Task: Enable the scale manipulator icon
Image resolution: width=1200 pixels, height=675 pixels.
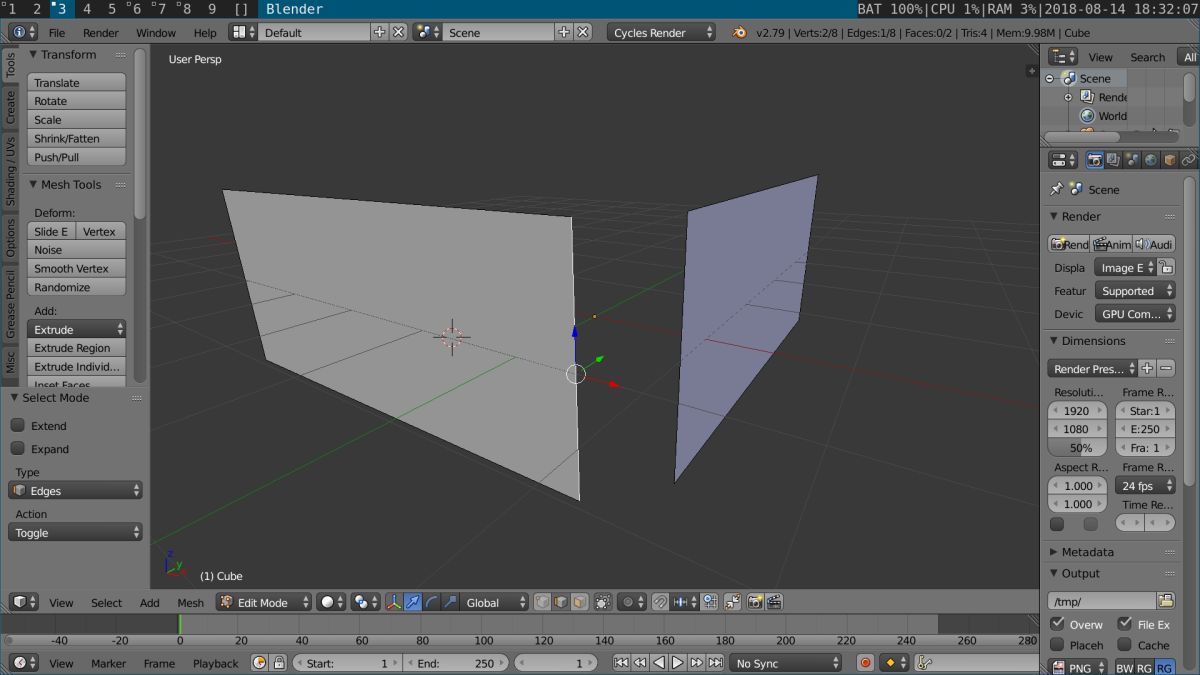Action: (450, 602)
